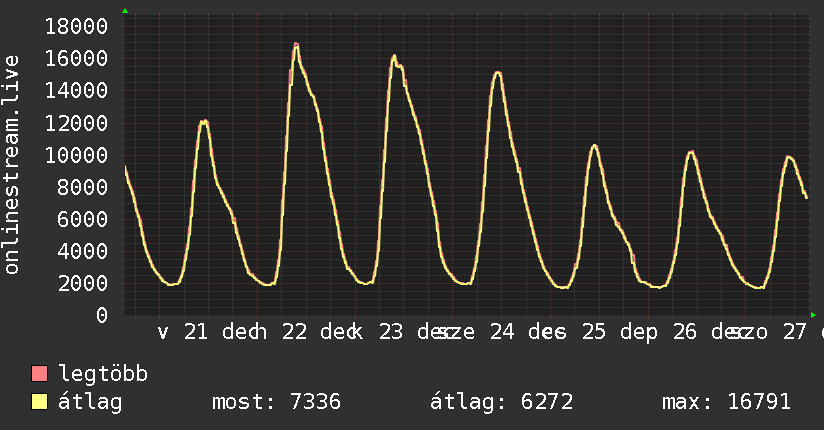824x430 pixels.
Task: Click the highest peak near 22 dec
Action: [296, 45]
